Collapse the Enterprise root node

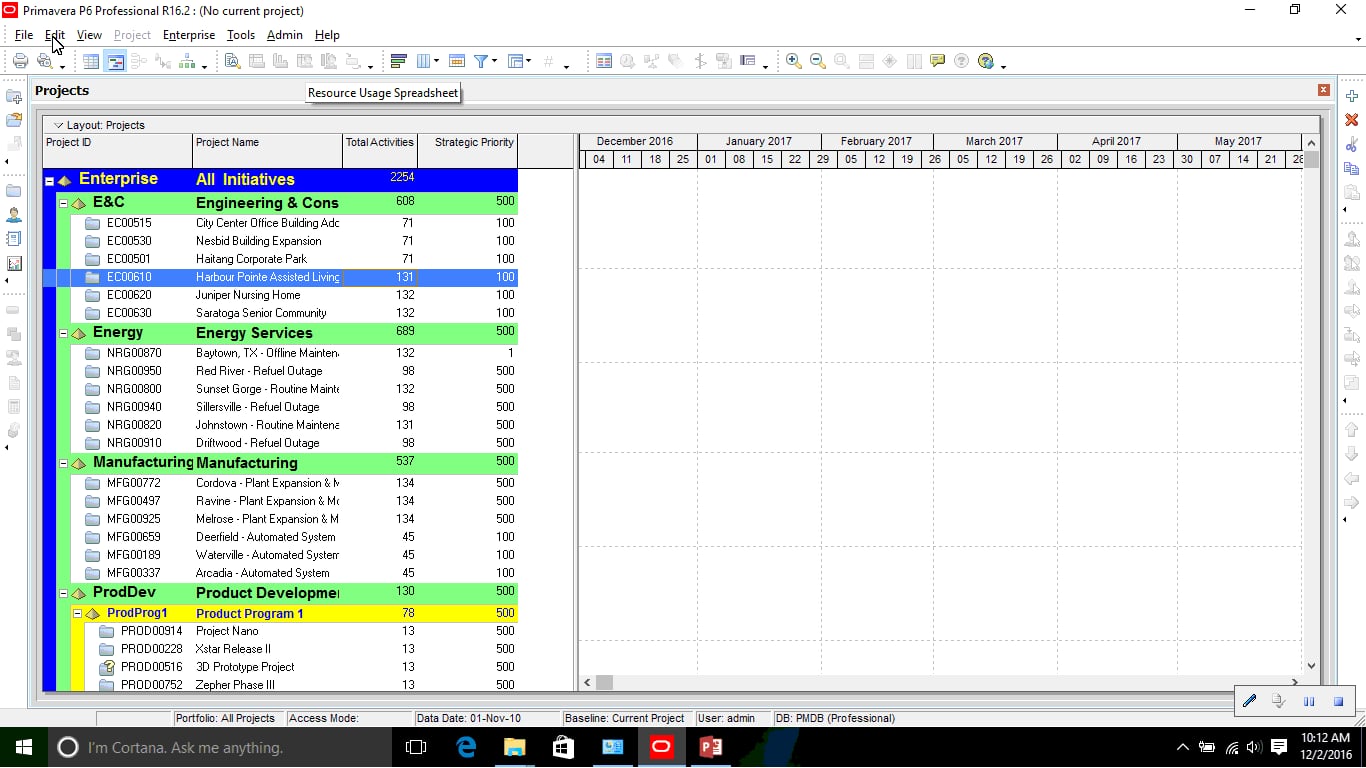(x=49, y=181)
